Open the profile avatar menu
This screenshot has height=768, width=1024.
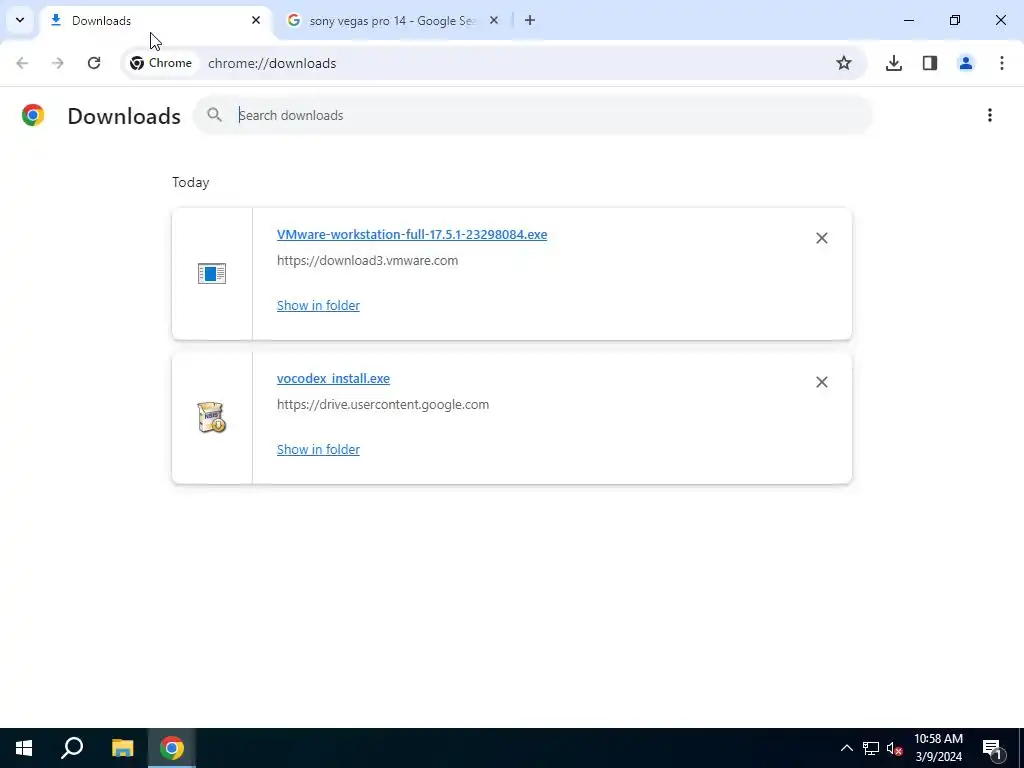(966, 63)
